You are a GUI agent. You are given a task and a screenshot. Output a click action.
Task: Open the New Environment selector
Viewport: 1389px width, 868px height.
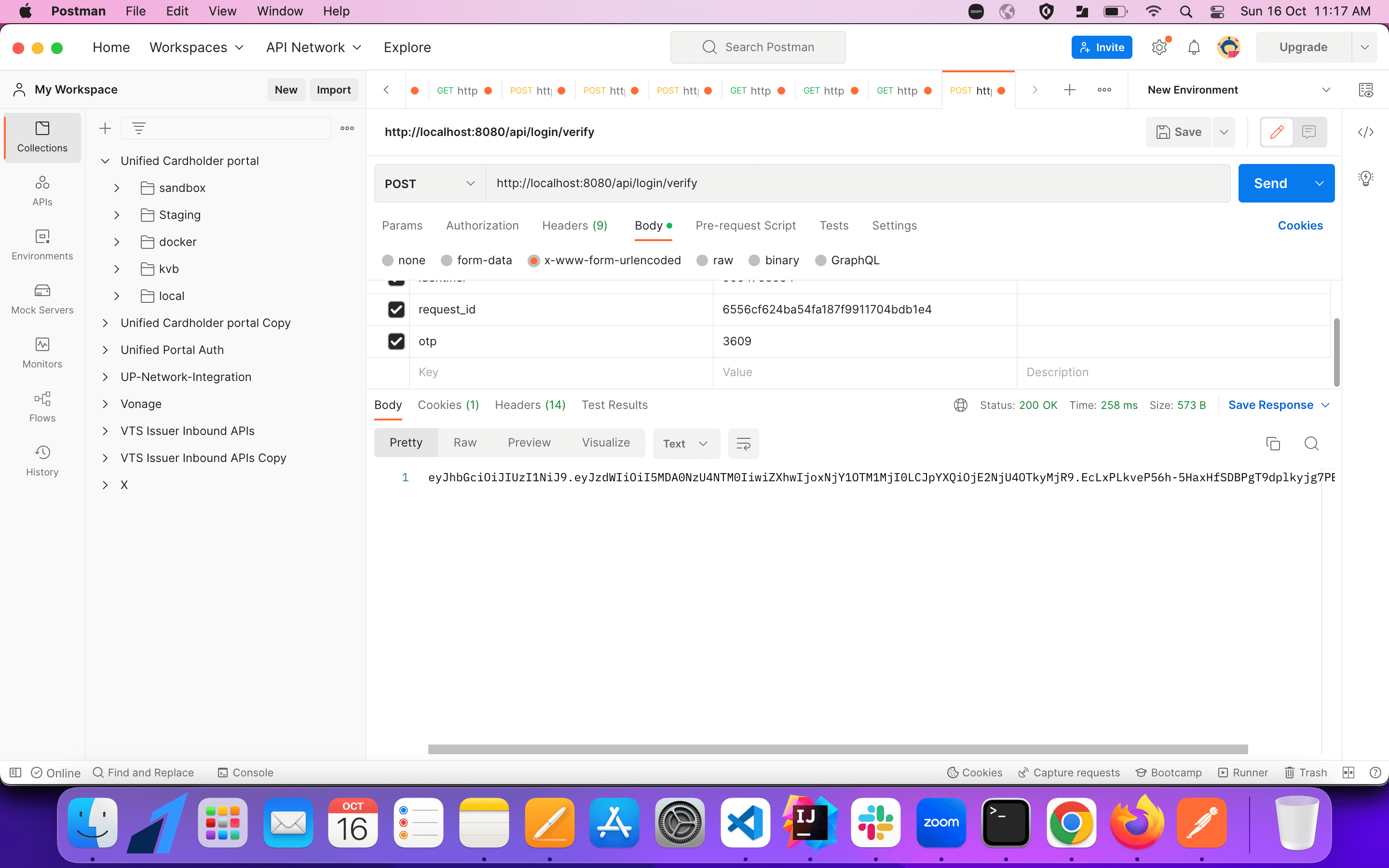tap(1238, 90)
